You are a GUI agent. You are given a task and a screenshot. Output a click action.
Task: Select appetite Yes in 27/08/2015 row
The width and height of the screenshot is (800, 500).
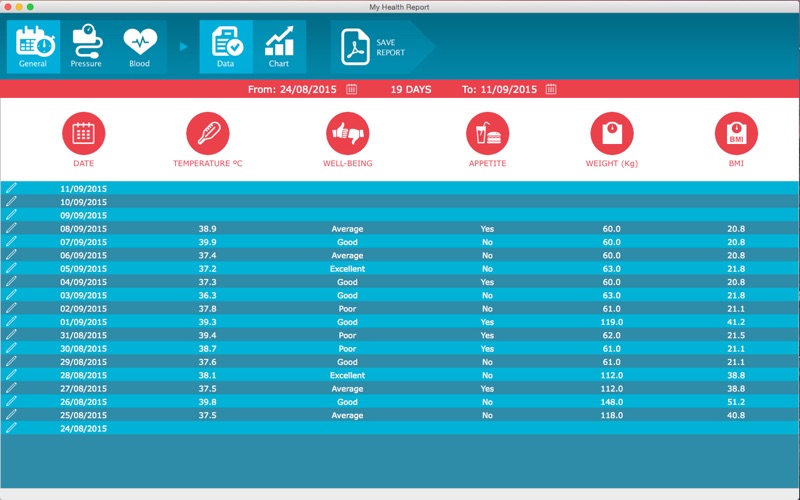pyautogui.click(x=487, y=388)
